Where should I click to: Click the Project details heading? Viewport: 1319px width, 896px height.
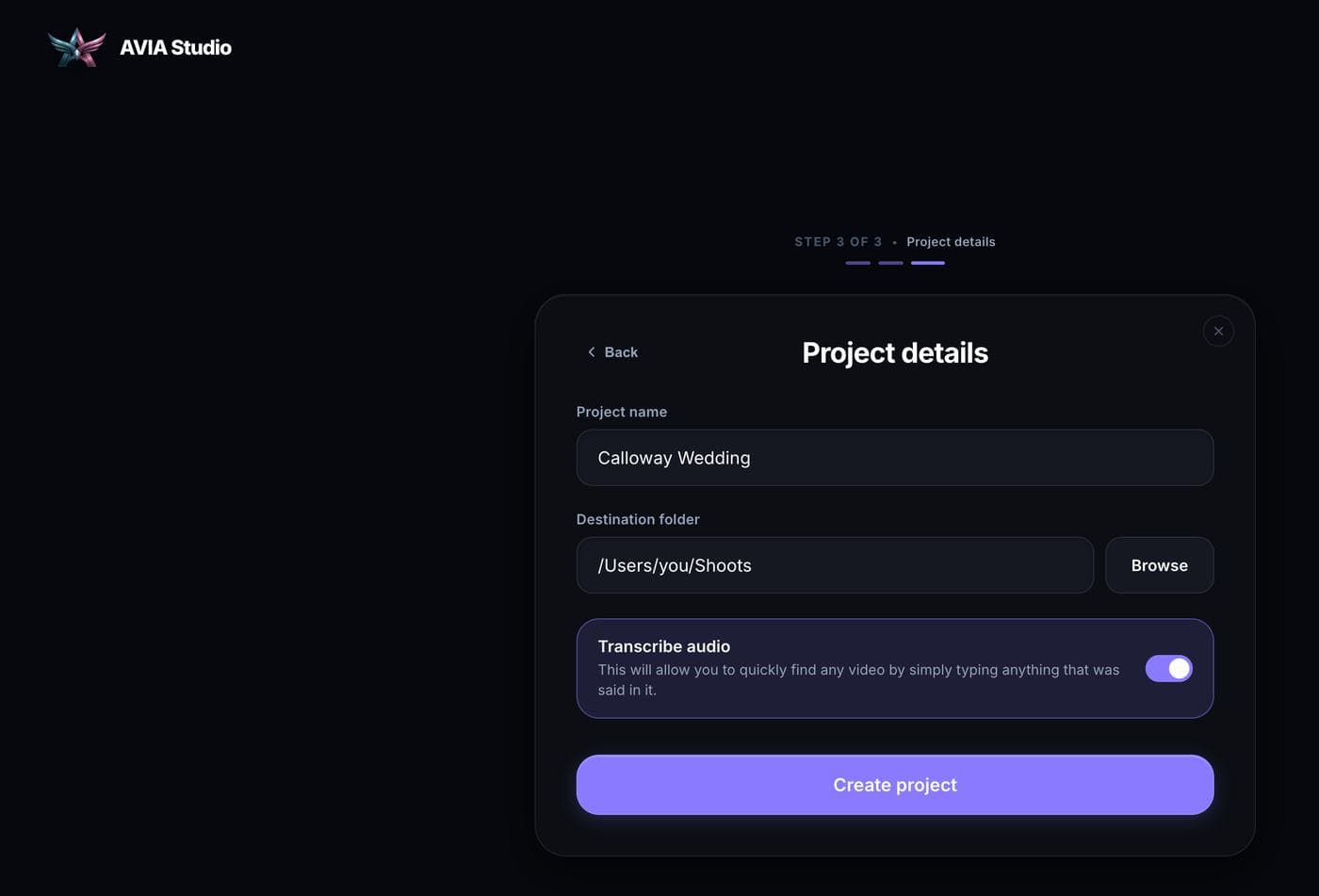tap(894, 352)
